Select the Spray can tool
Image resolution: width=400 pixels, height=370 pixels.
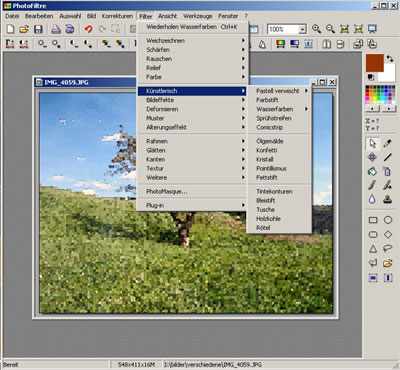[387, 171]
